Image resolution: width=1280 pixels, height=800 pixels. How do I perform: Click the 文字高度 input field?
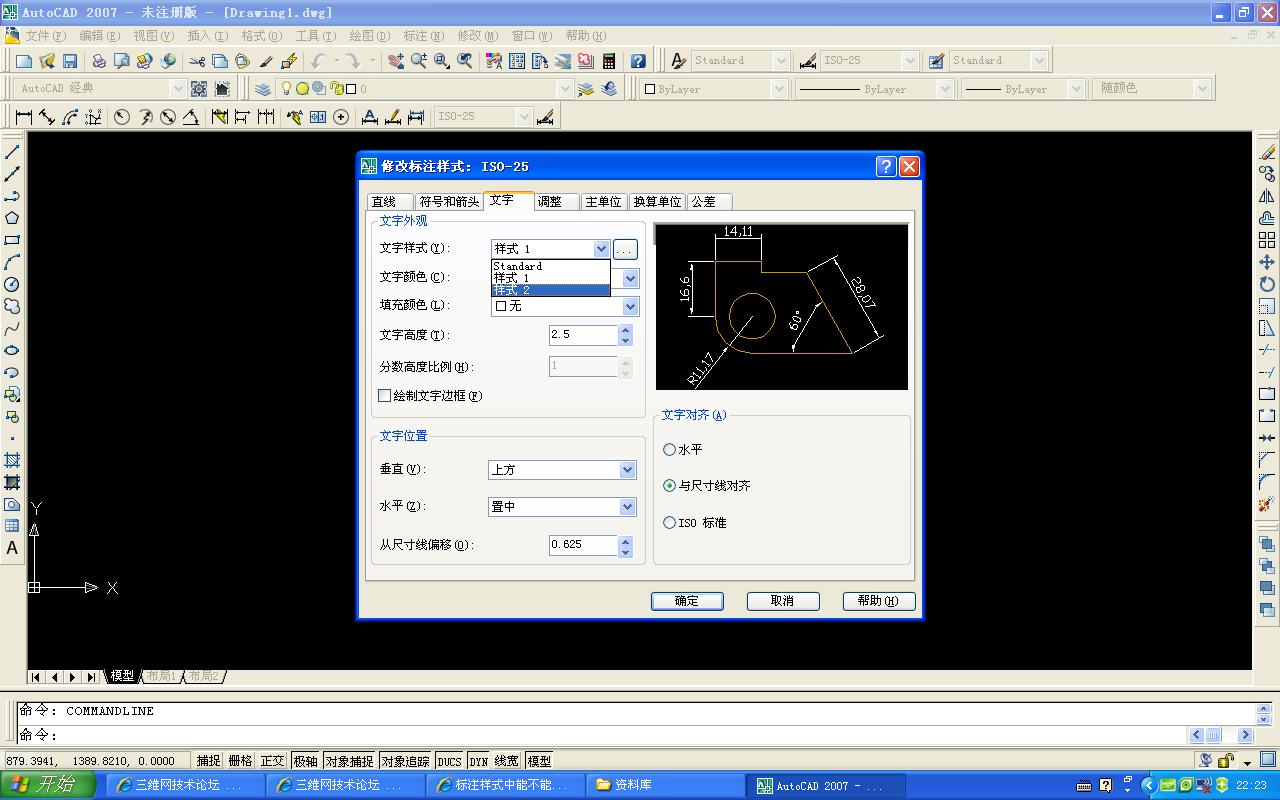(x=583, y=335)
